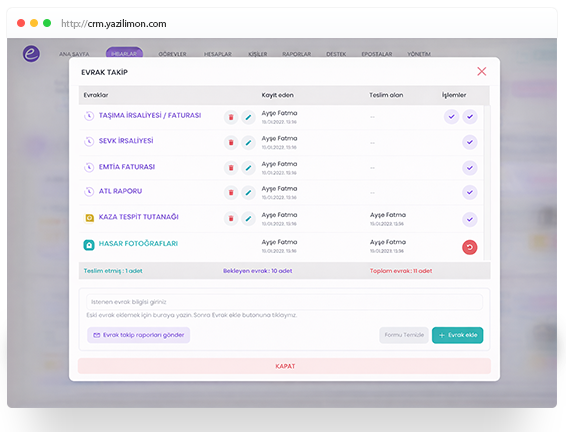Click the Evrak ekle button

[x=457, y=335]
